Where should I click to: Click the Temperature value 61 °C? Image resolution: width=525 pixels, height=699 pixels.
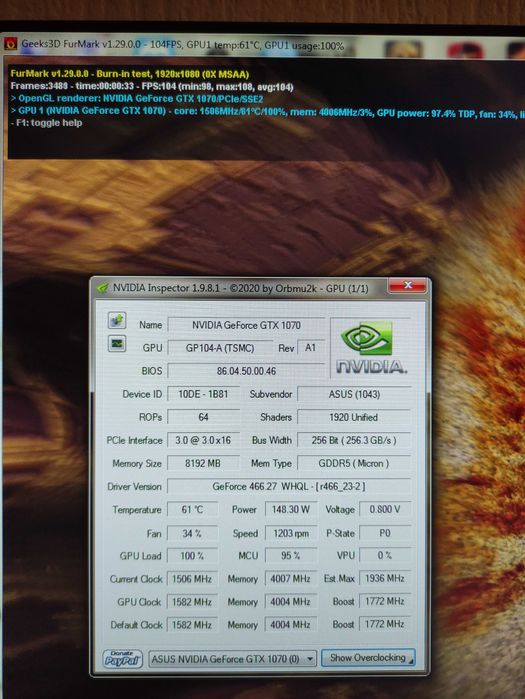[x=193, y=510]
